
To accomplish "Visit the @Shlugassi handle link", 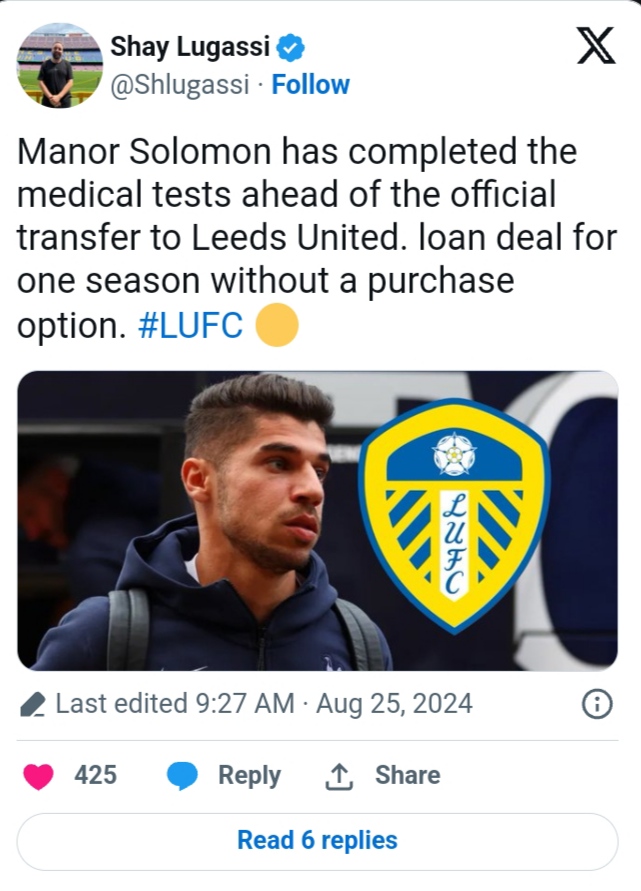I will (x=178, y=85).
